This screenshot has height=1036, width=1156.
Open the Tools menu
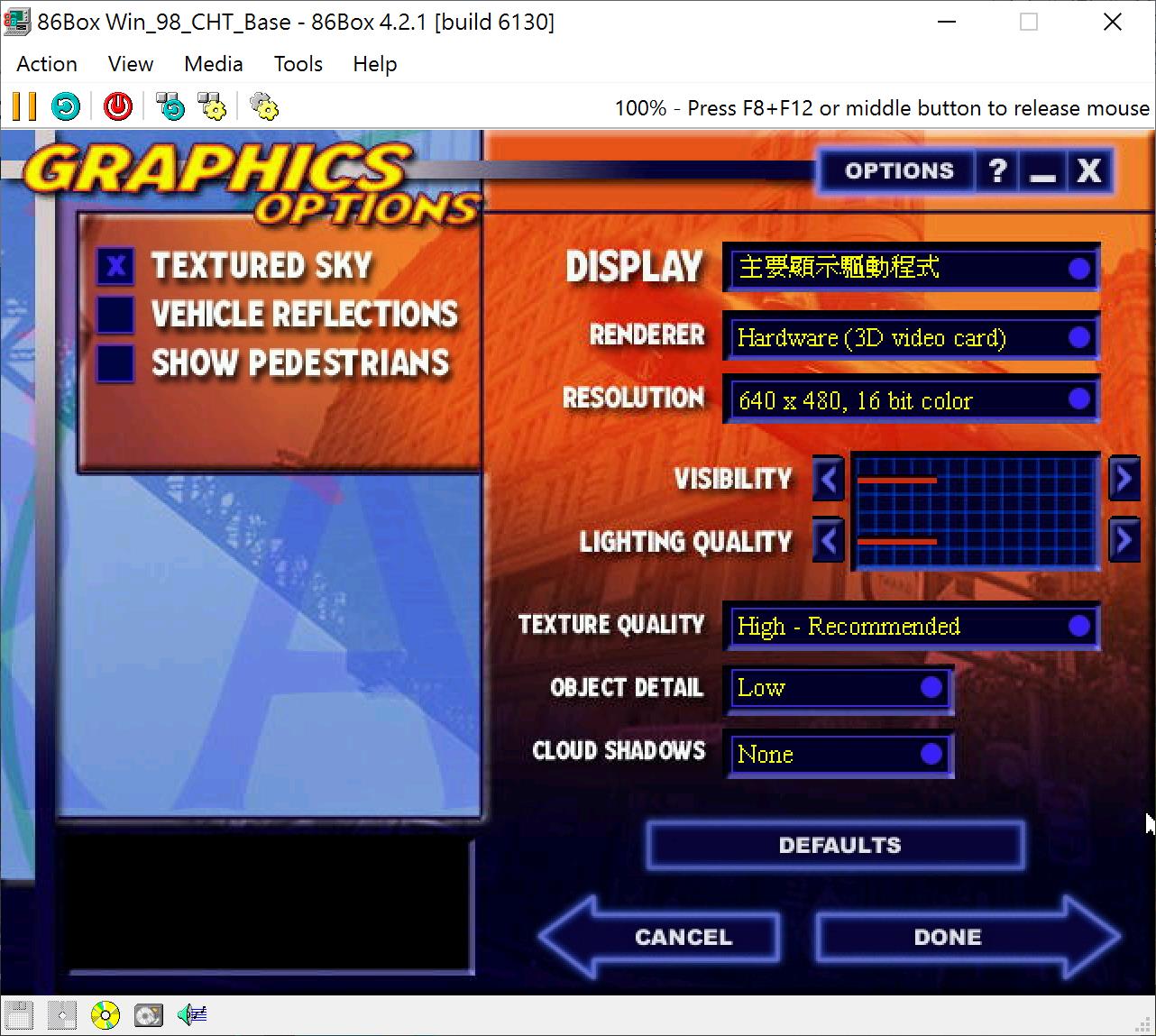pyautogui.click(x=298, y=64)
